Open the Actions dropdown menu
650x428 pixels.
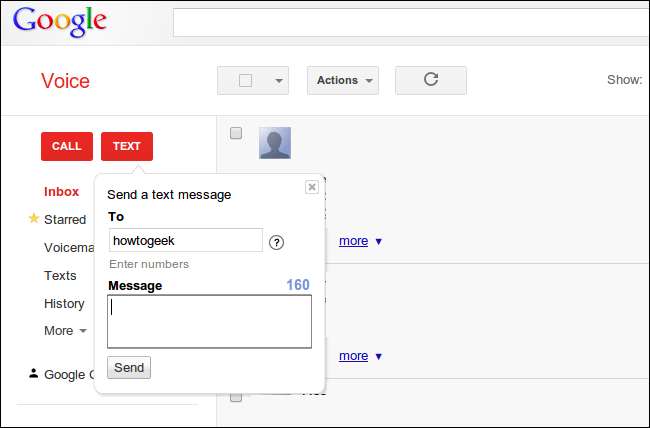[x=343, y=80]
